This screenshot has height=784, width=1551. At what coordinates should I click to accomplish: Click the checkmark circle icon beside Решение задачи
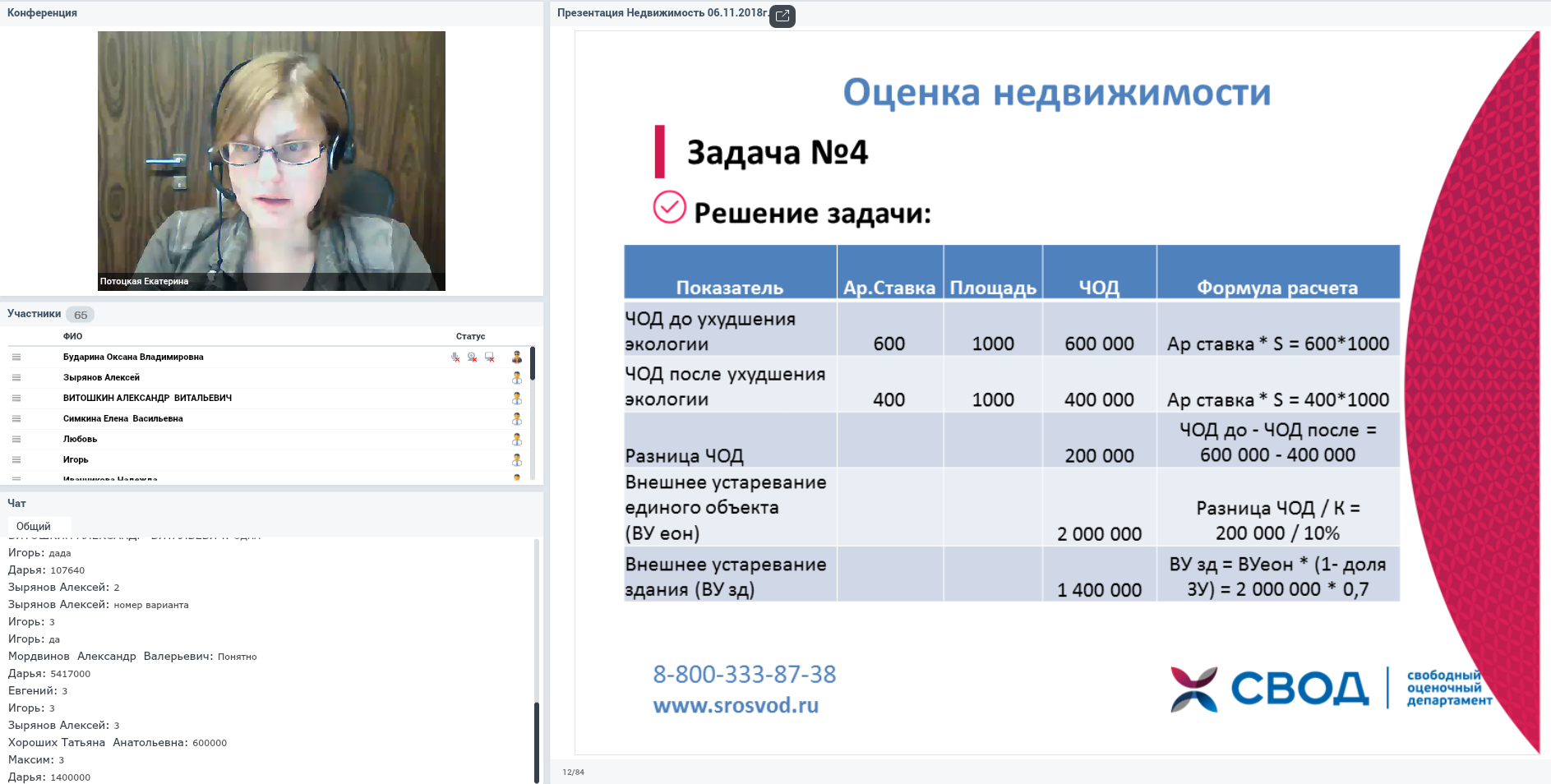[670, 207]
